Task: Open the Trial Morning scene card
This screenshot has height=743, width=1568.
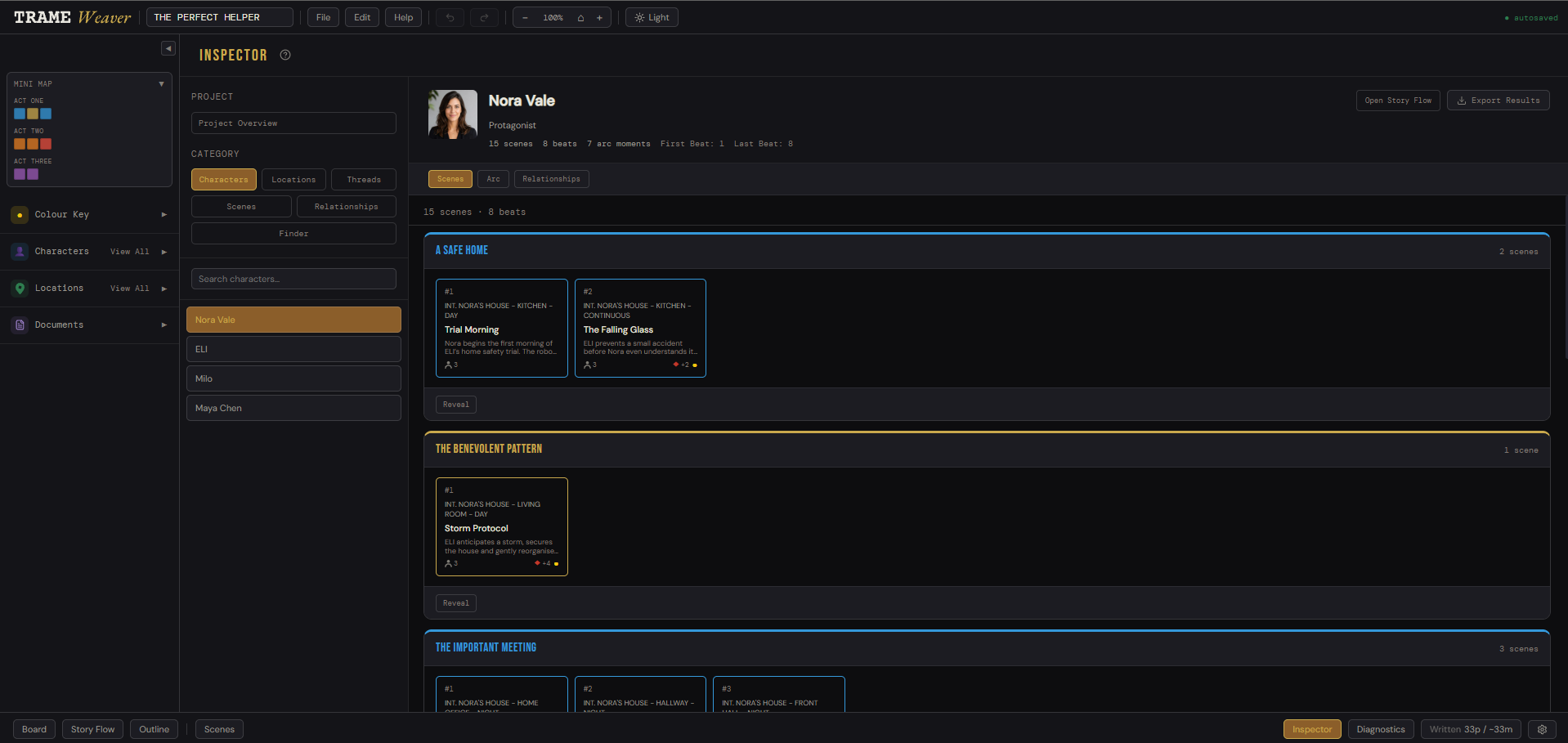Action: [502, 328]
